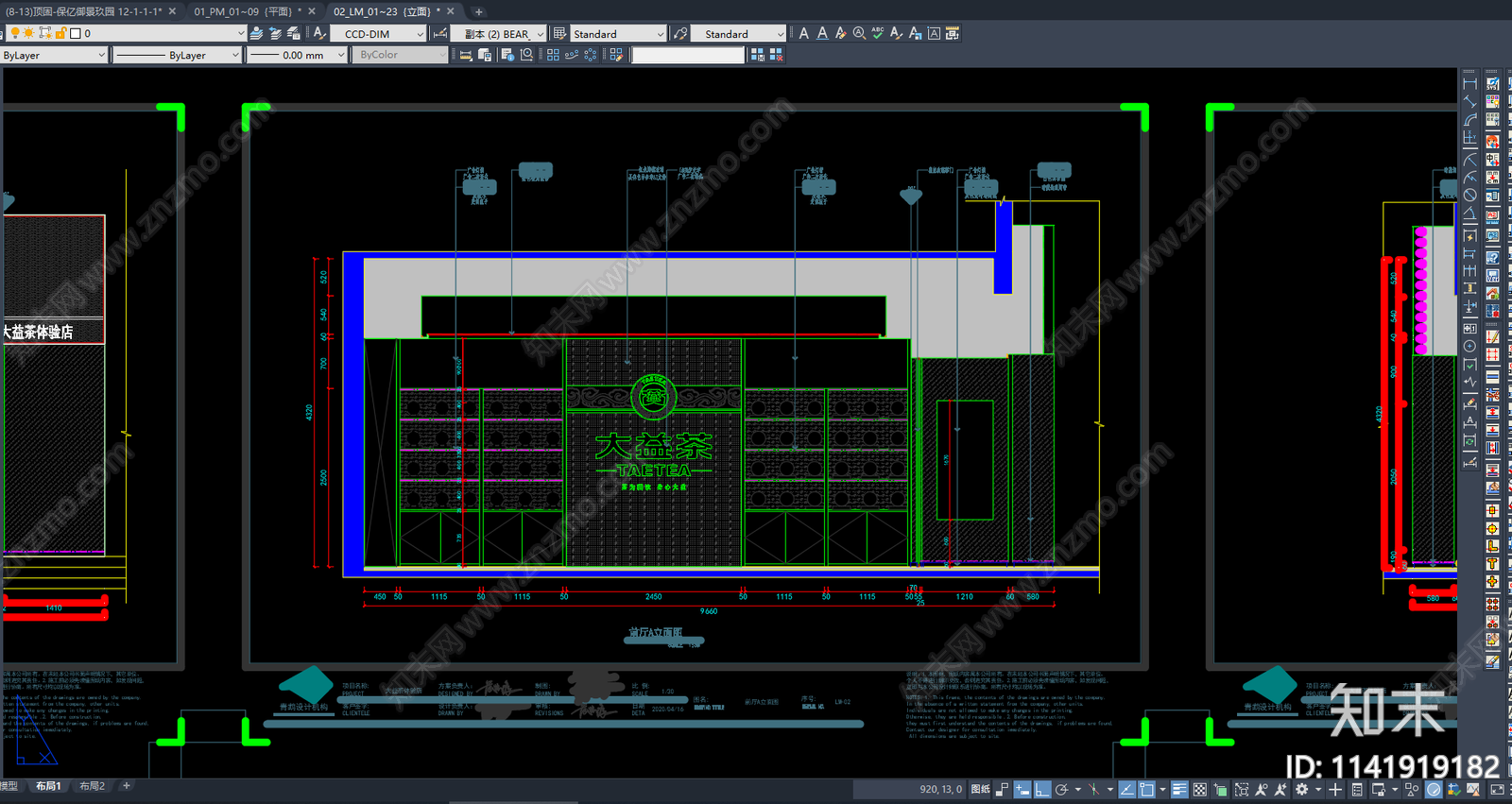Toggle layer 0 lightbulb on/off icon
This screenshot has height=804, width=1512.
[14, 33]
